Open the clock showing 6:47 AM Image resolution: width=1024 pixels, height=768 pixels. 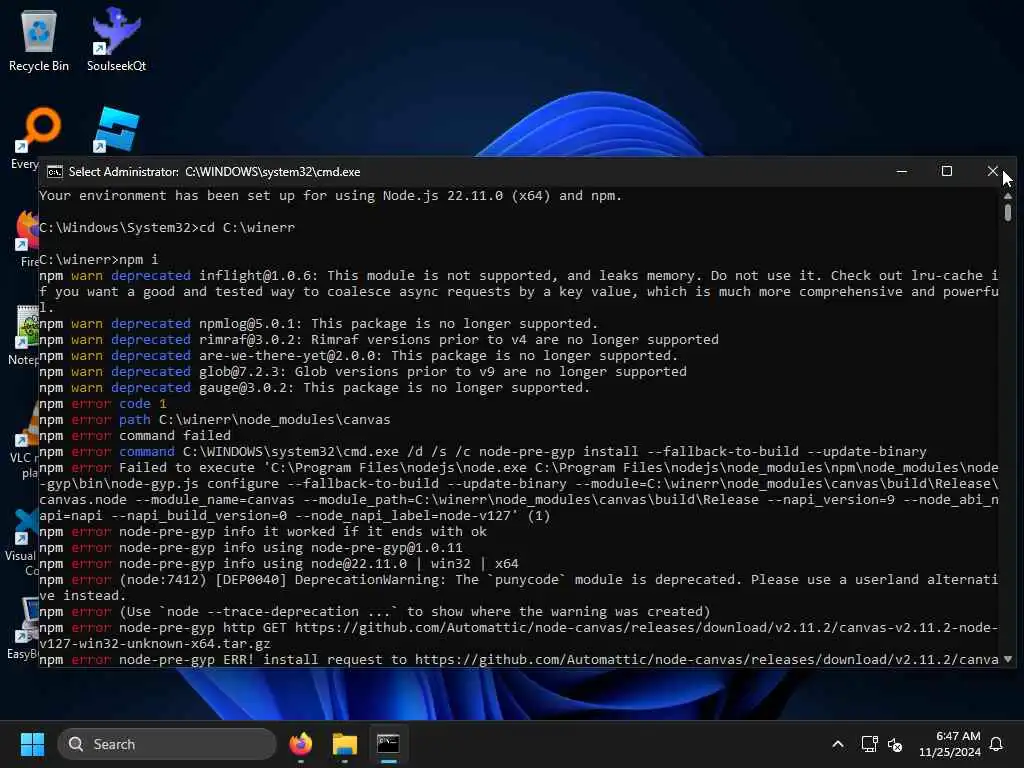950,744
